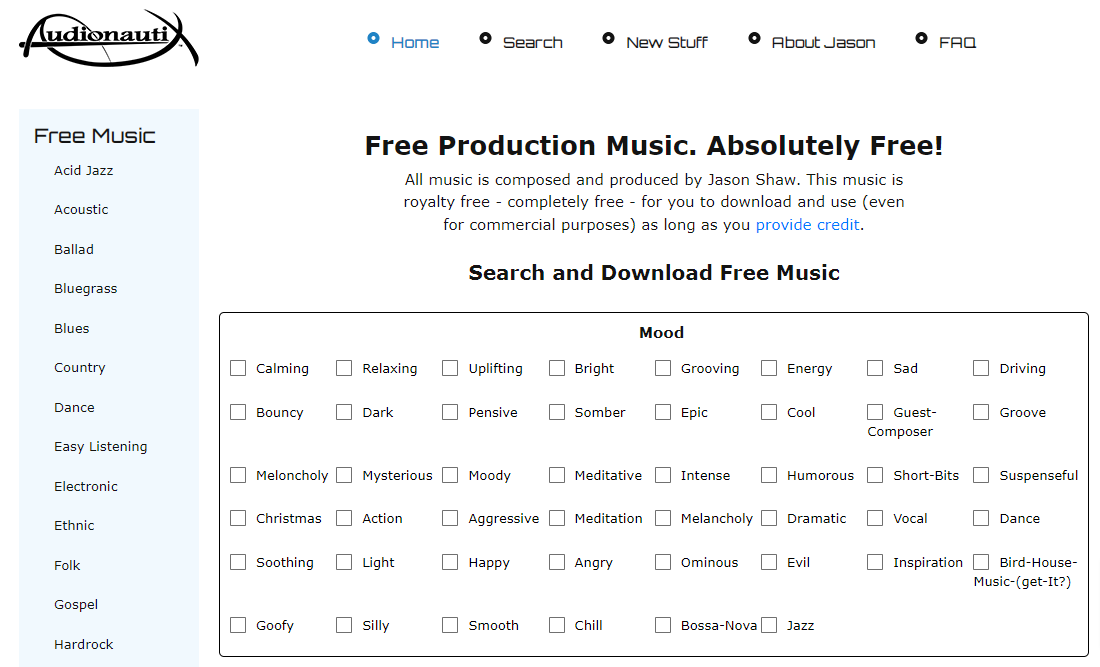Open the FAQ menu item
Viewport: 1100px width, 667px height.
point(957,43)
